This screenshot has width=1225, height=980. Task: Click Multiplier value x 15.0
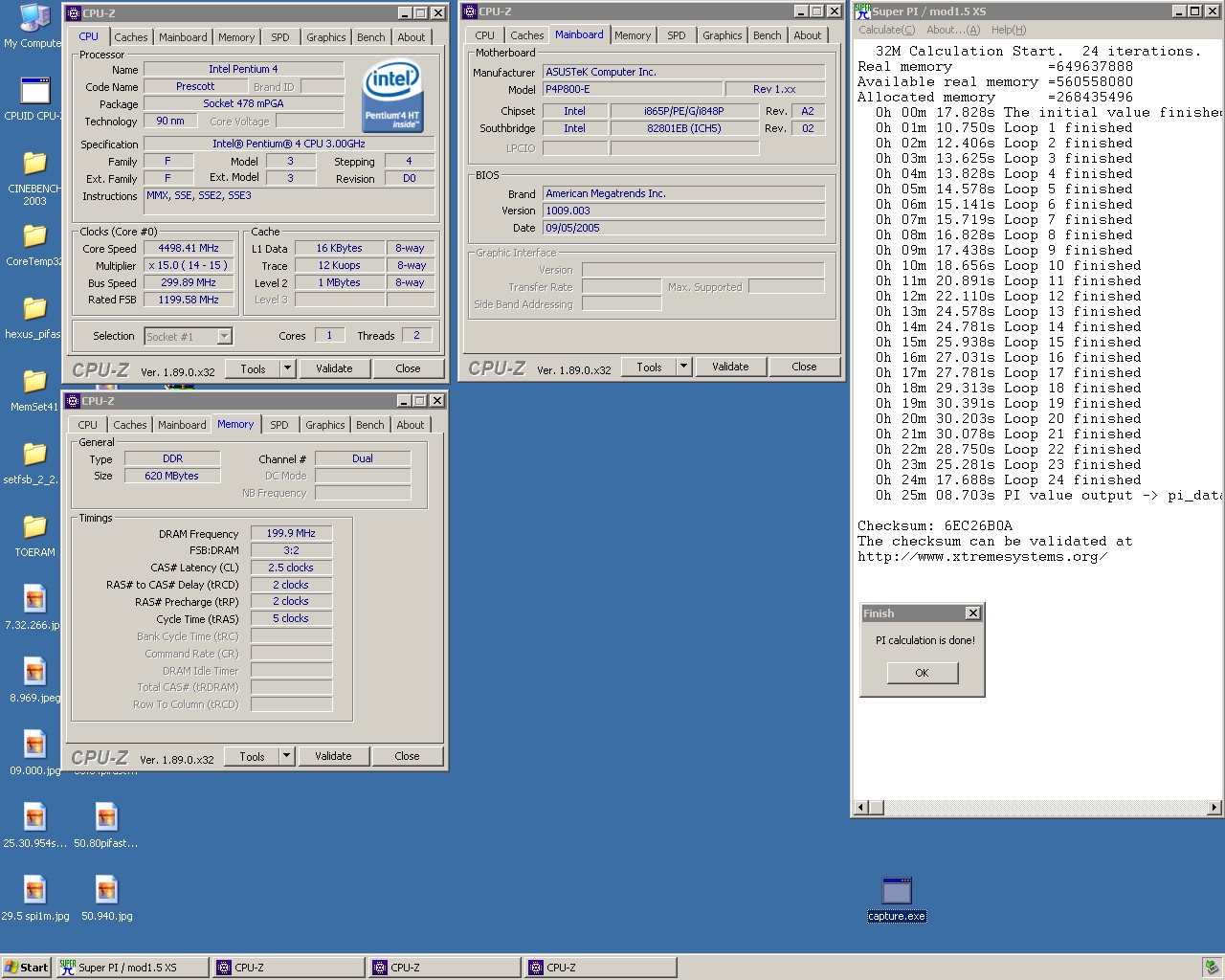pos(189,265)
